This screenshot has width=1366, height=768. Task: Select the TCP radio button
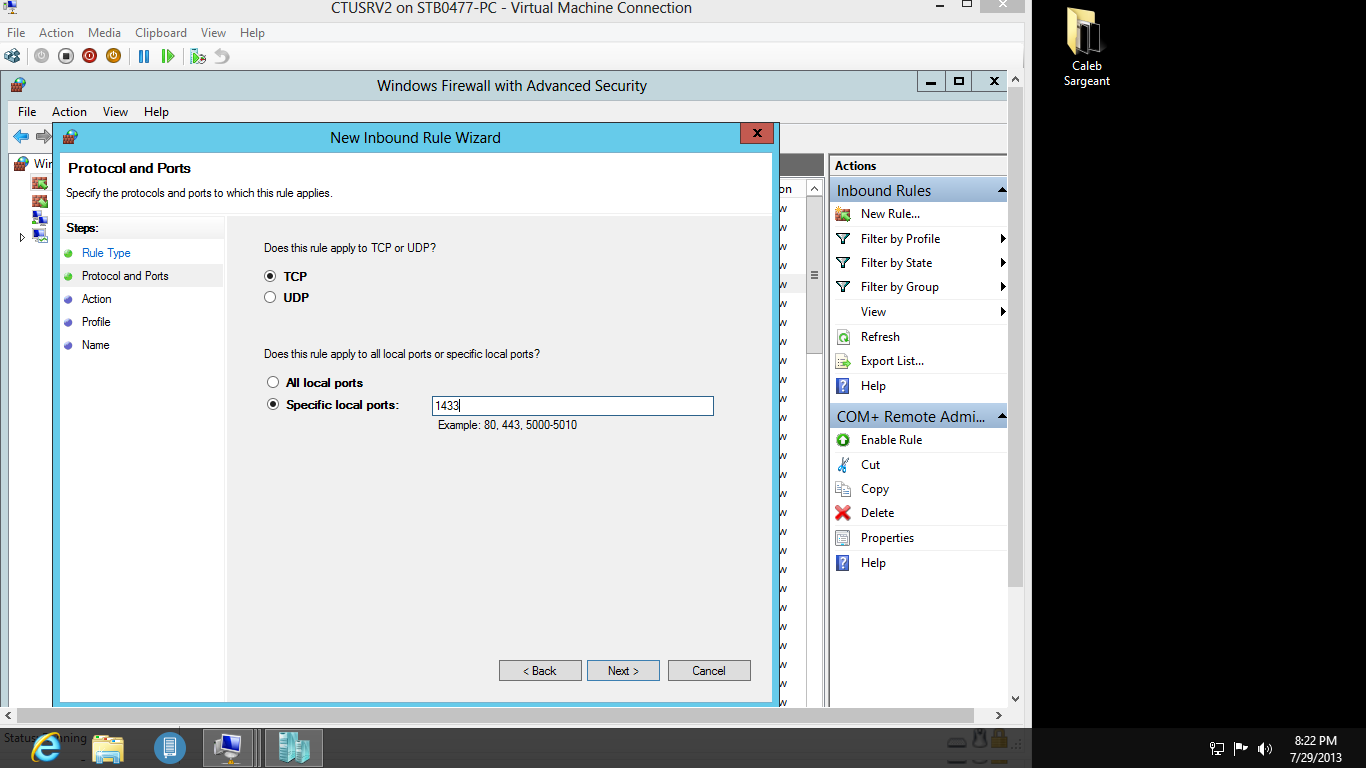[x=270, y=276]
